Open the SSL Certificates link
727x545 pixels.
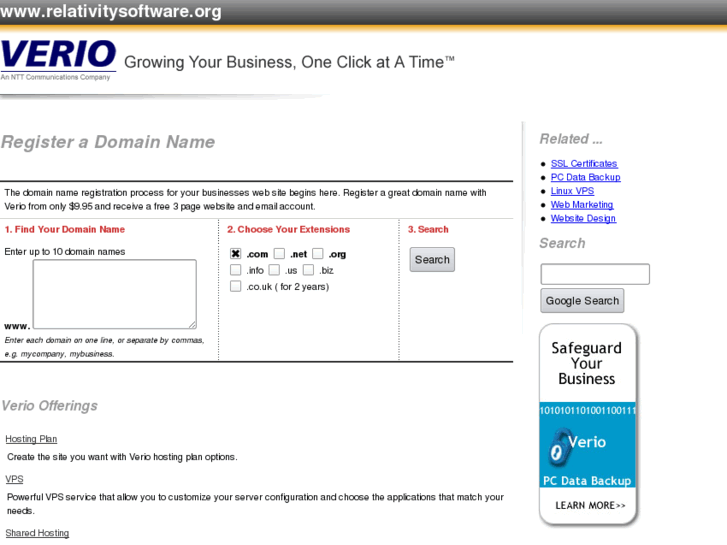pos(584,164)
